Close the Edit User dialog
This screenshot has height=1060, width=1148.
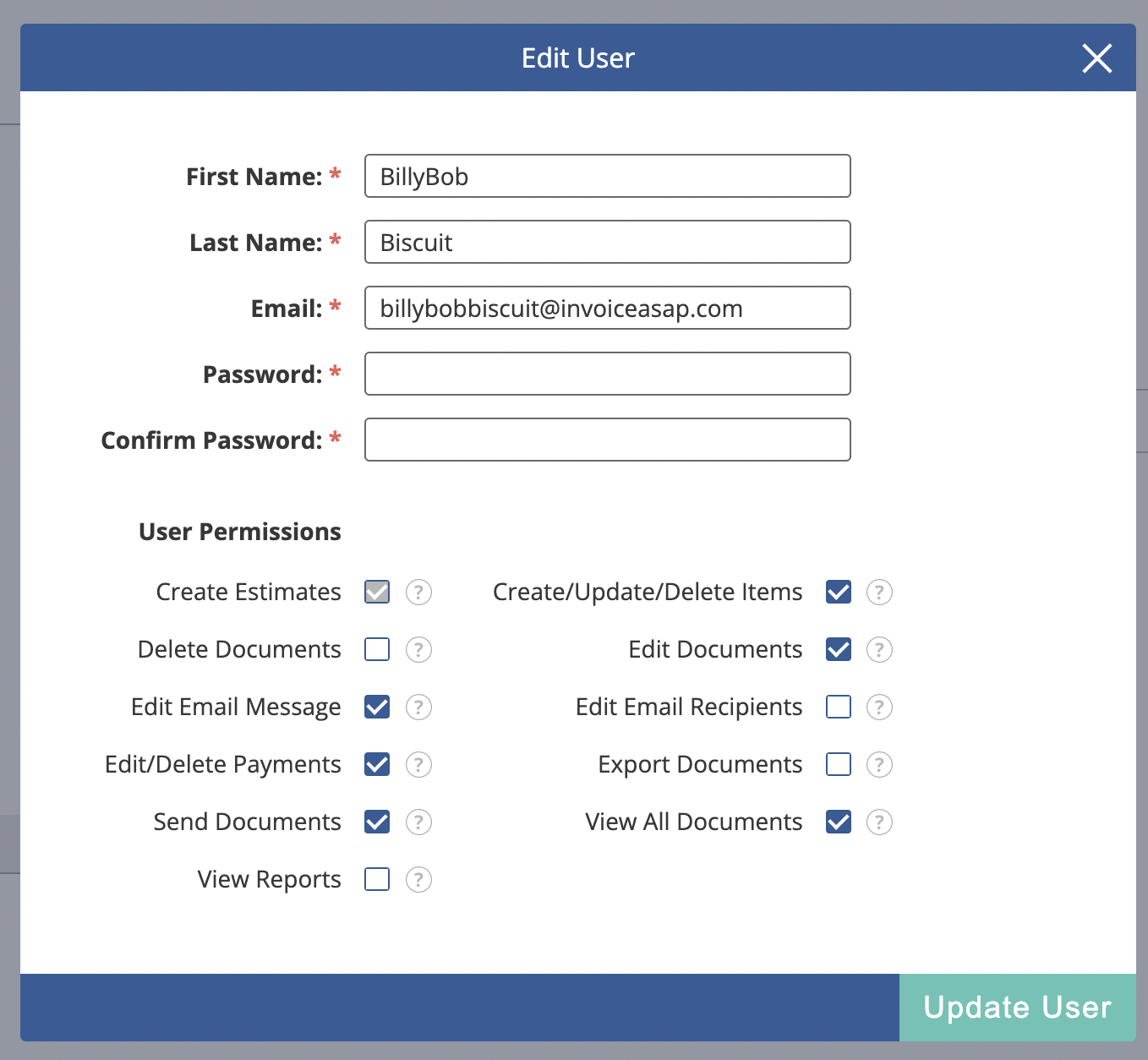tap(1097, 58)
